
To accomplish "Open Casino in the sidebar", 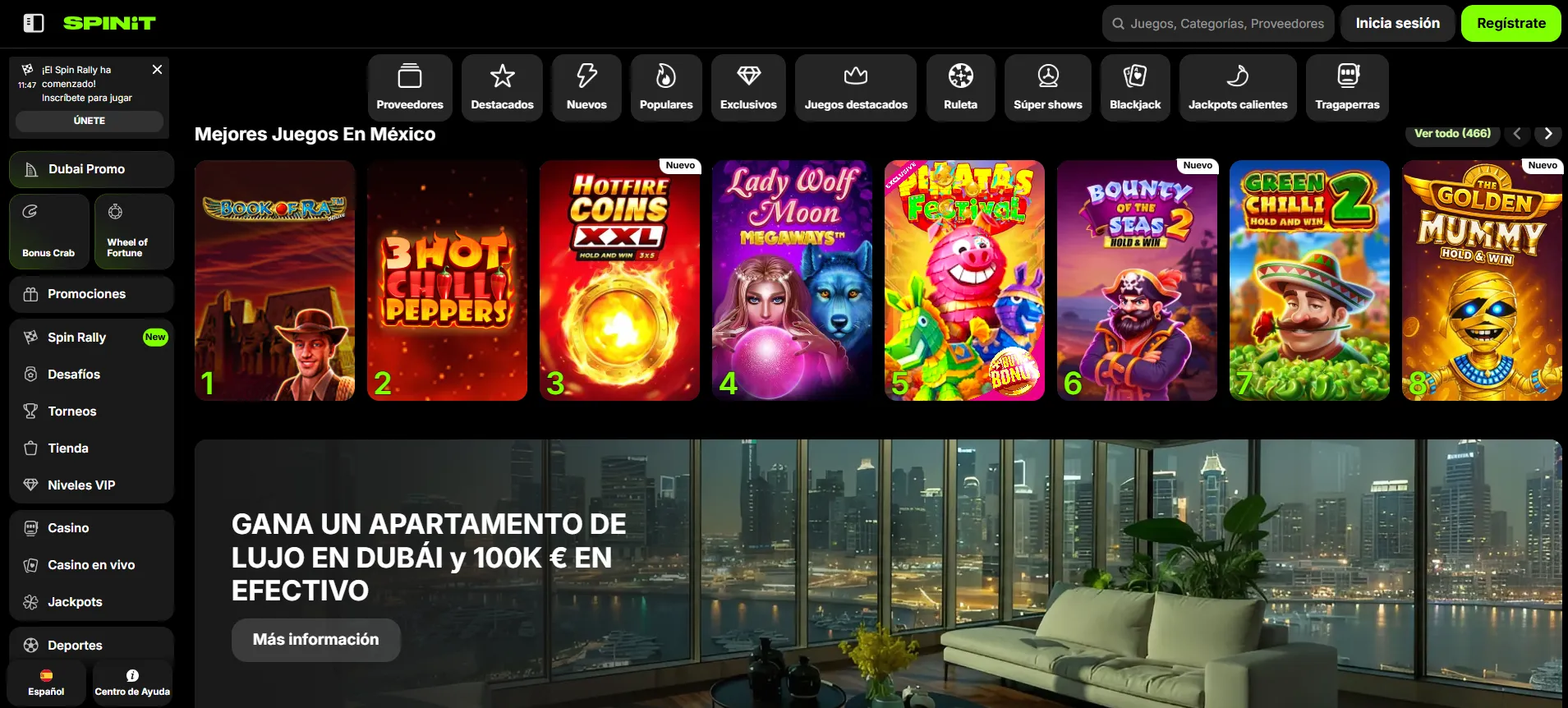I will (91, 528).
